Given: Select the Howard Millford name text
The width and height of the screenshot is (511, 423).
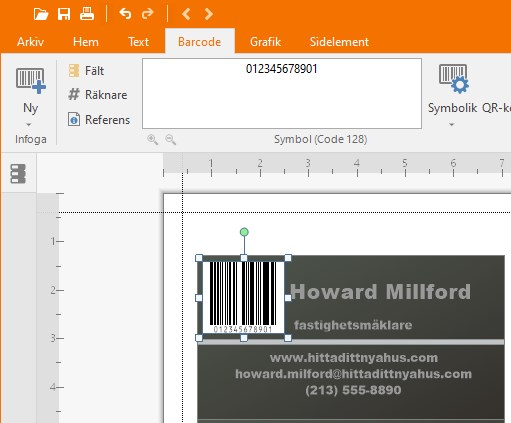Looking at the screenshot, I should (x=381, y=292).
